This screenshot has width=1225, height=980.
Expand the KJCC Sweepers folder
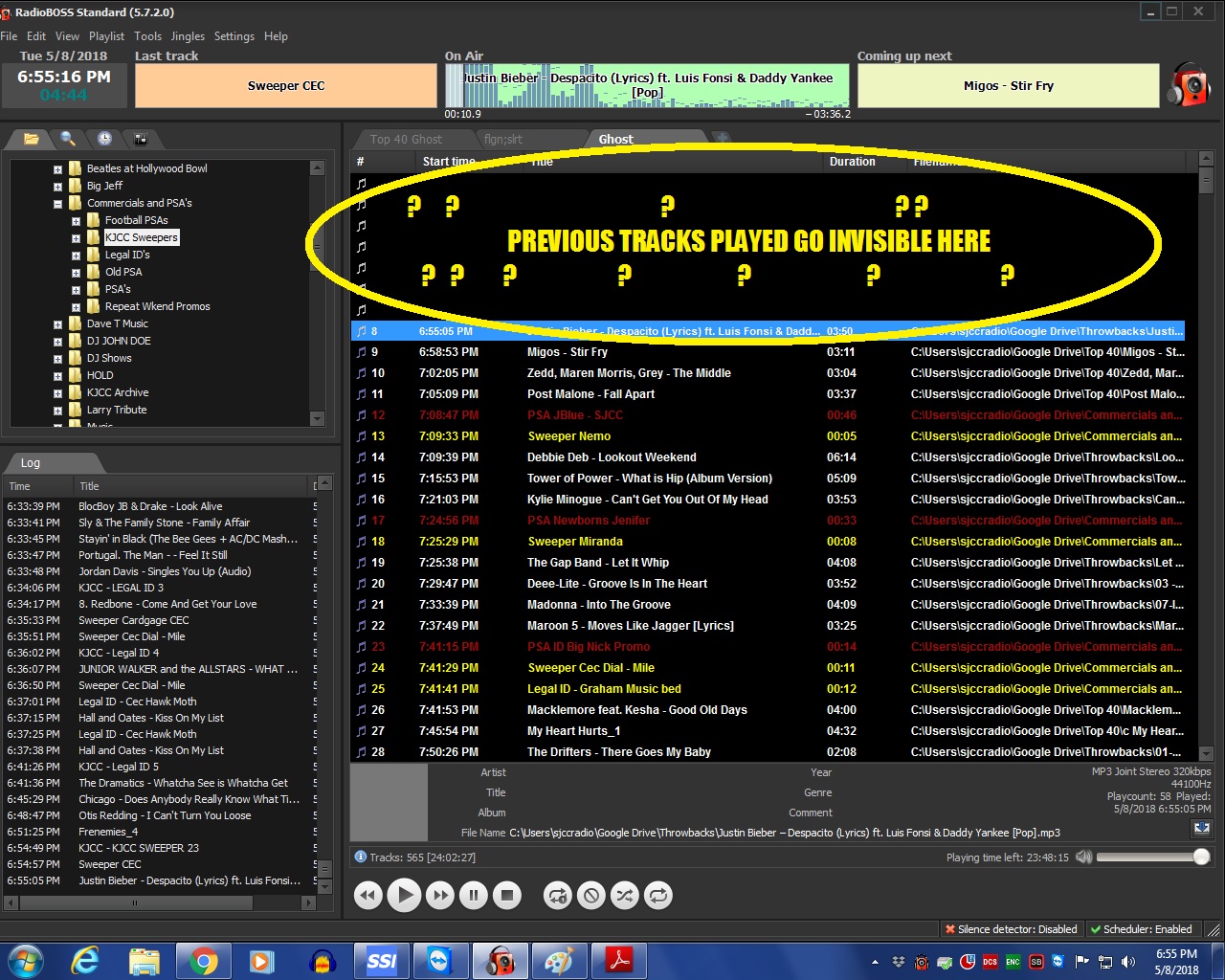point(76,238)
